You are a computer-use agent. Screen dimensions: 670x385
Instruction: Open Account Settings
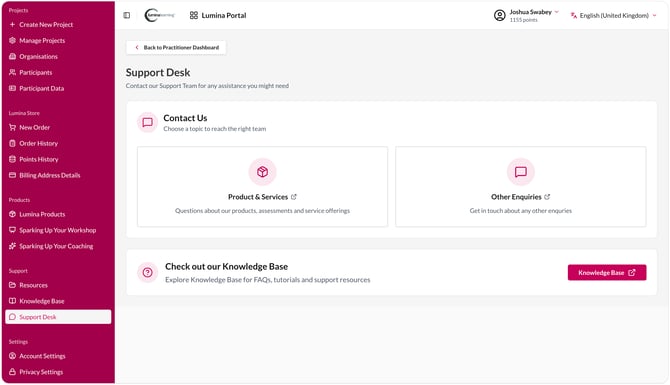click(58, 356)
